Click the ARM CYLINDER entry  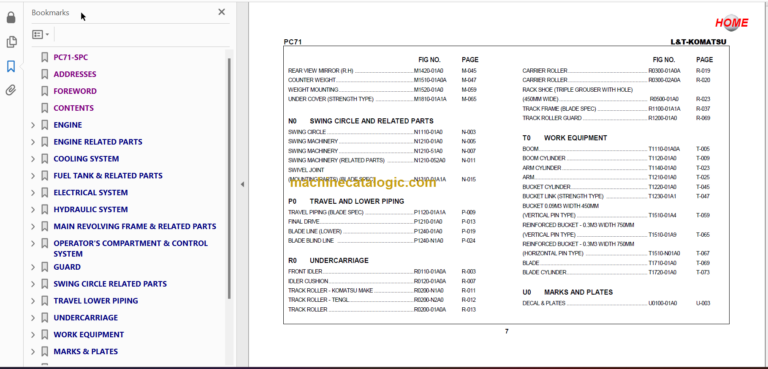(x=616, y=168)
